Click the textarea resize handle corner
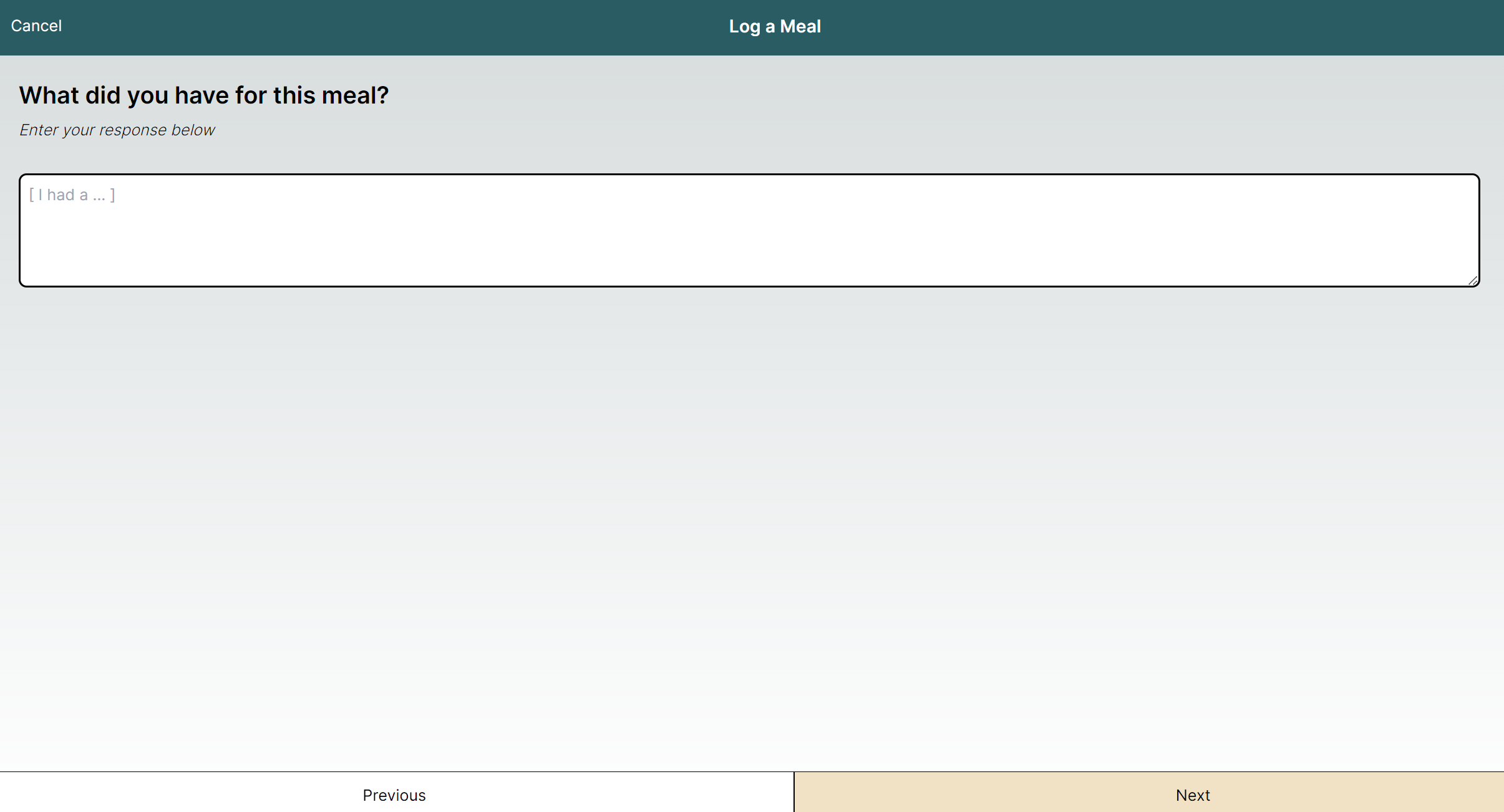Image resolution: width=1504 pixels, height=812 pixels. click(x=1473, y=281)
